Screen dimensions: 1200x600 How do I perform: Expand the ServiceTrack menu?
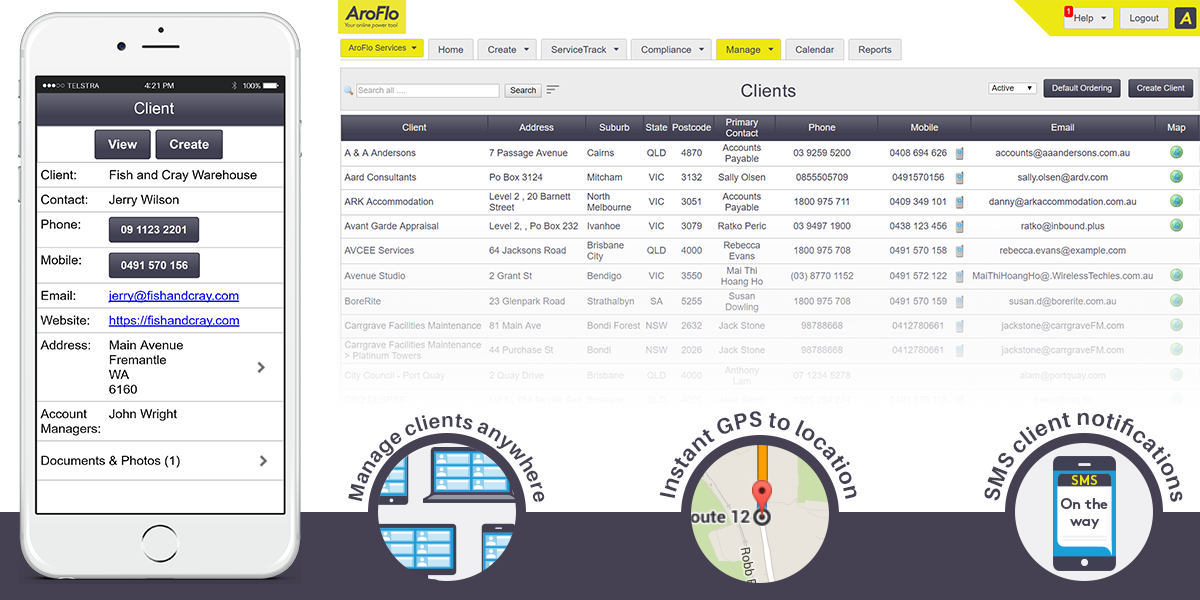585,49
